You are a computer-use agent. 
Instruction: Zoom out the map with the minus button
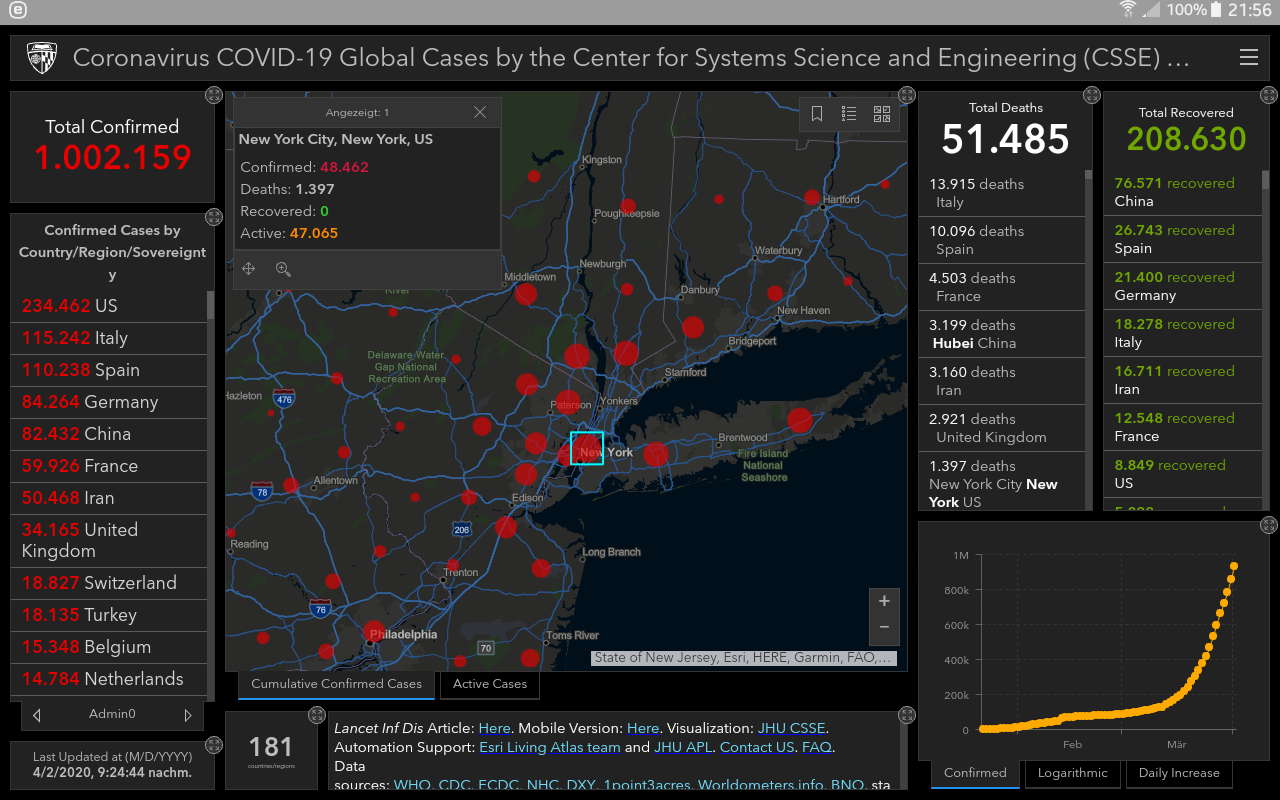coord(884,627)
